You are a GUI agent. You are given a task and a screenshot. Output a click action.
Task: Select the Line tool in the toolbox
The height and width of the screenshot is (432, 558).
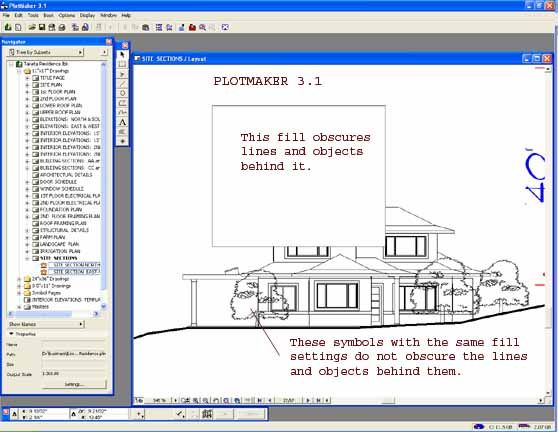coord(122,84)
